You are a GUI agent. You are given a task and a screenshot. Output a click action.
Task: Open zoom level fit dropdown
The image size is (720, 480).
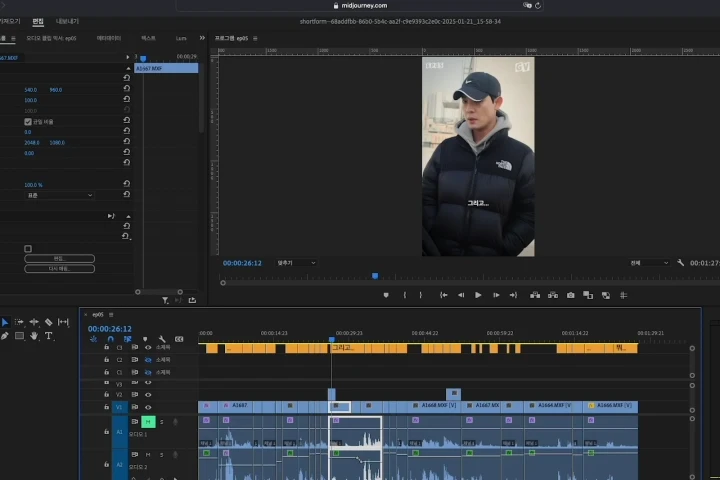(x=296, y=263)
